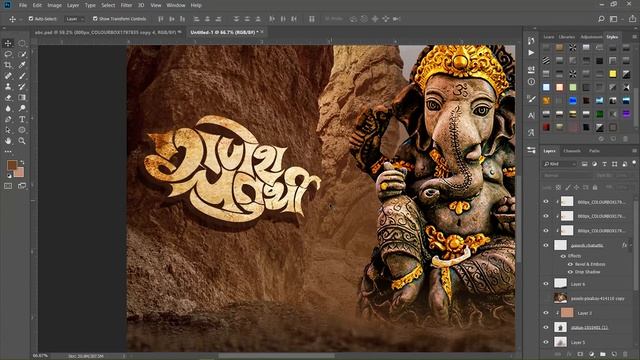Toggle Show Transform Controls checkbox
The height and width of the screenshot is (360, 640).
click(95, 19)
